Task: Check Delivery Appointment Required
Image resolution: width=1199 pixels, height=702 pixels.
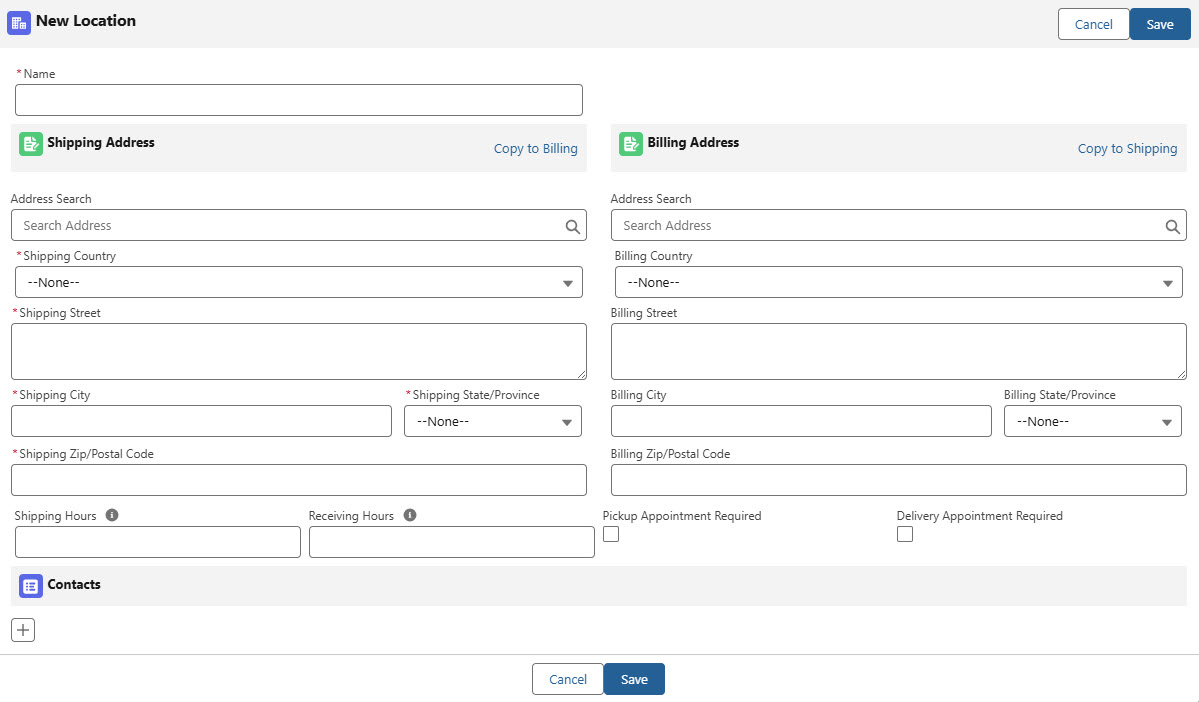Action: tap(905, 534)
